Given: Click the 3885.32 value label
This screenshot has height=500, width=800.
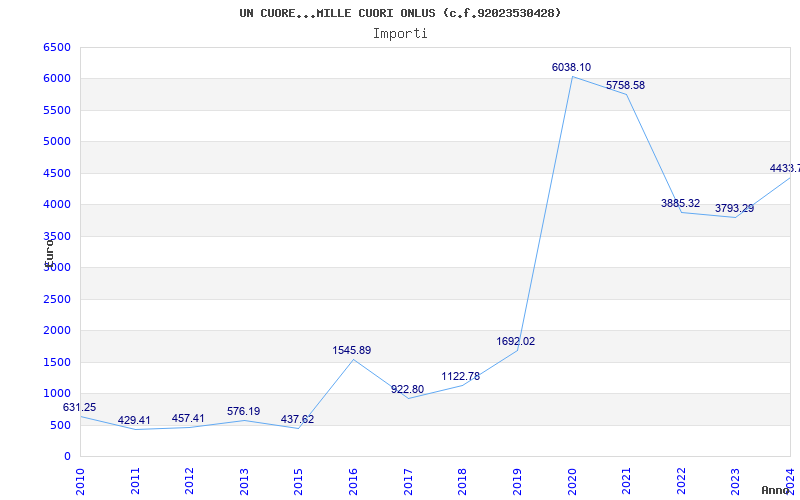Looking at the screenshot, I should point(681,203).
